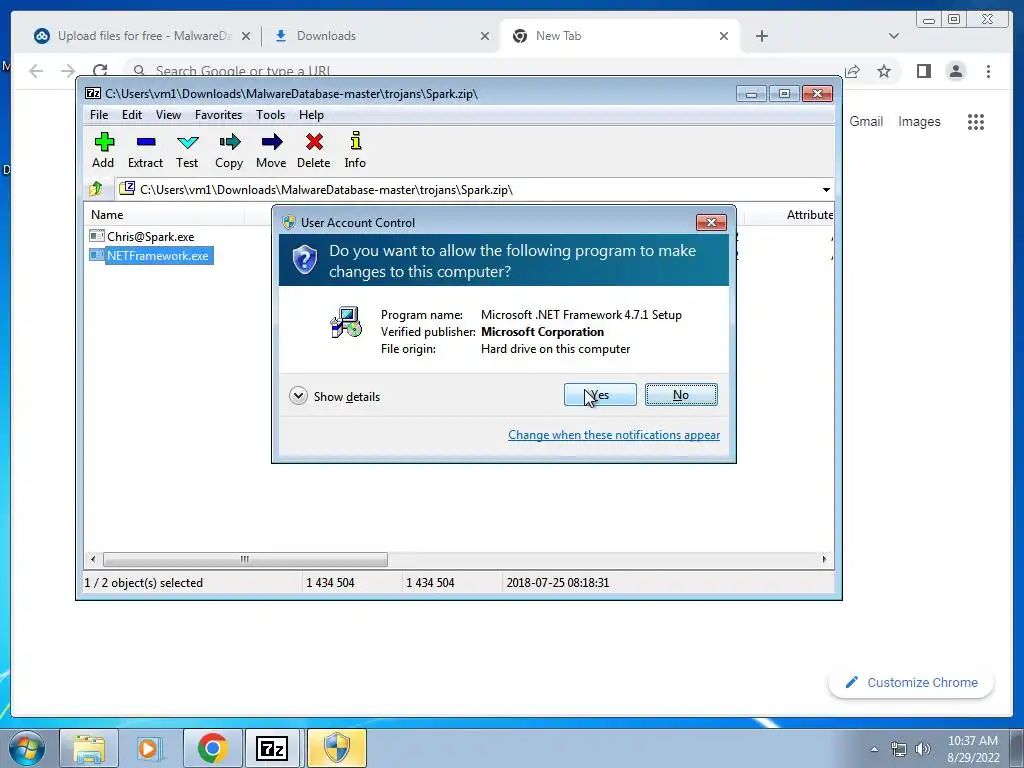Screen dimensions: 1024x768
Task: Click the horizontal scrollbar thumb in 7-Zip
Action: [245, 559]
